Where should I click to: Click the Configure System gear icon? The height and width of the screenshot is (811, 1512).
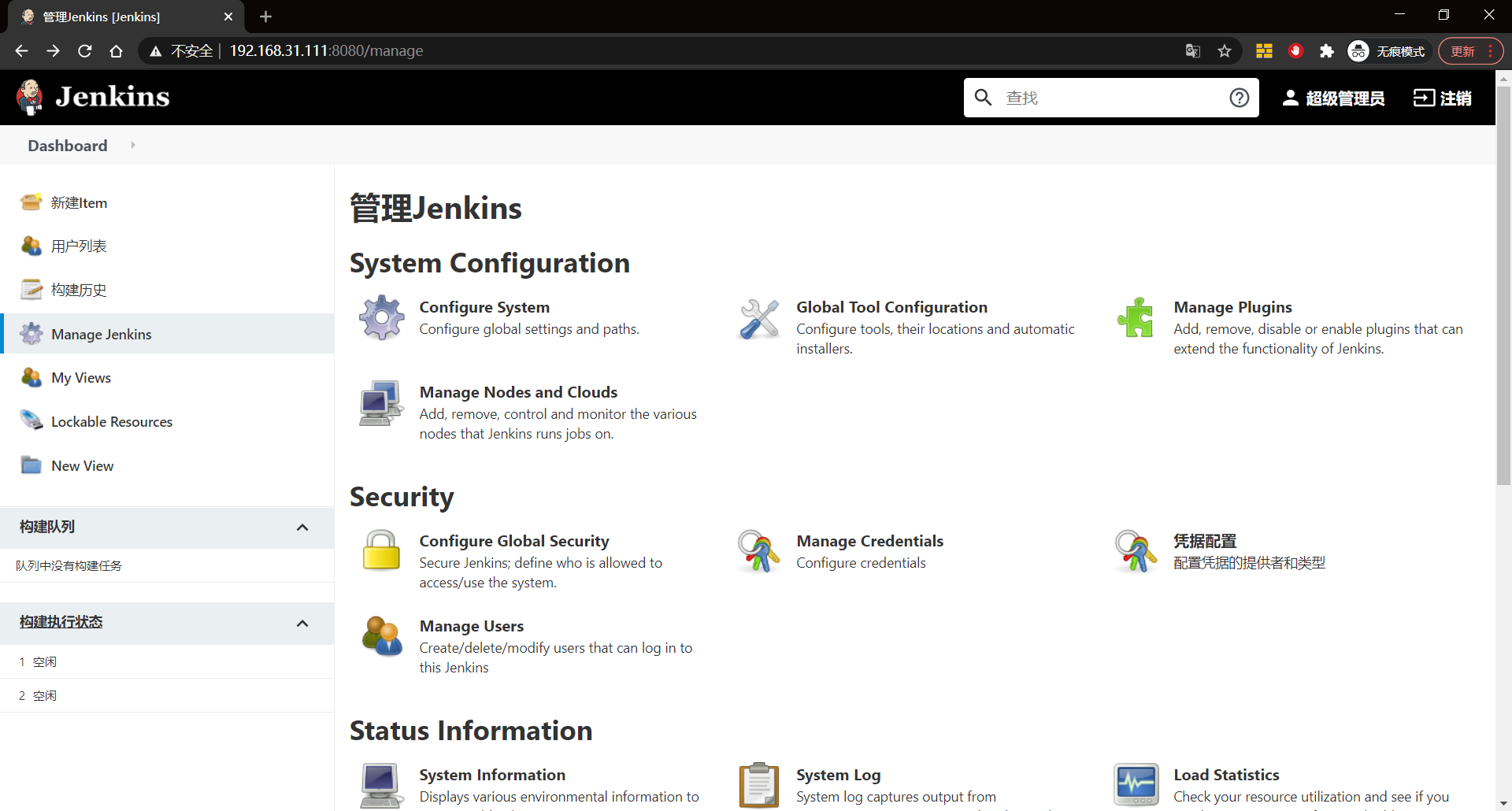coord(382,318)
